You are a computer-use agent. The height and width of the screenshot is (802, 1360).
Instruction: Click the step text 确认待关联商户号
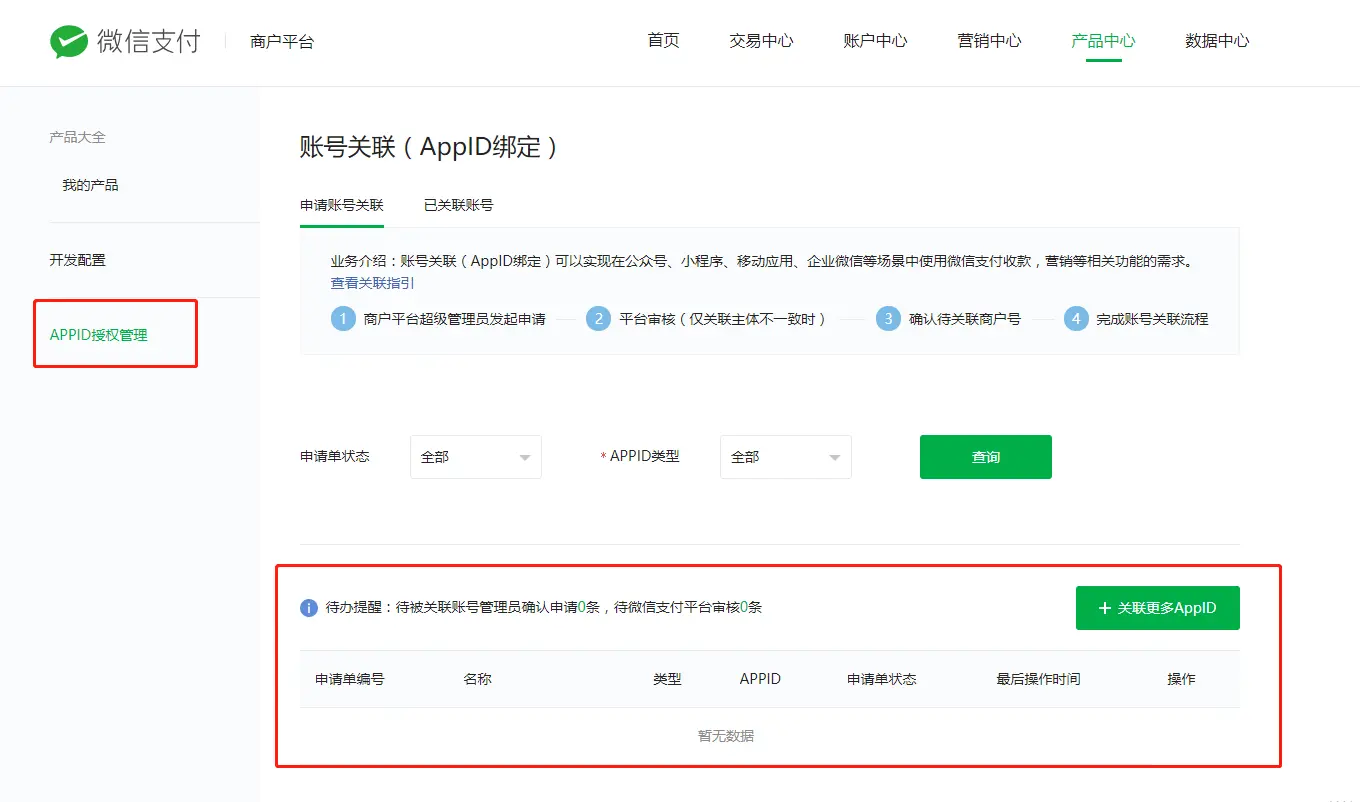(965, 319)
